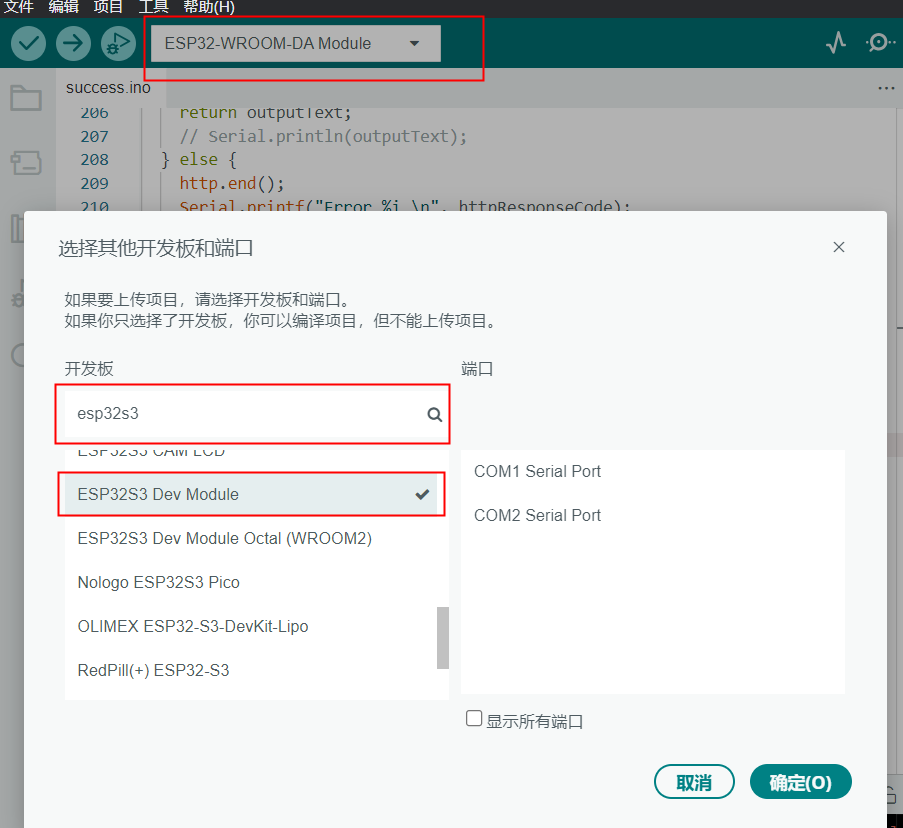Click line number 207 in gutter
The width and height of the screenshot is (903, 828).
[x=94, y=136]
